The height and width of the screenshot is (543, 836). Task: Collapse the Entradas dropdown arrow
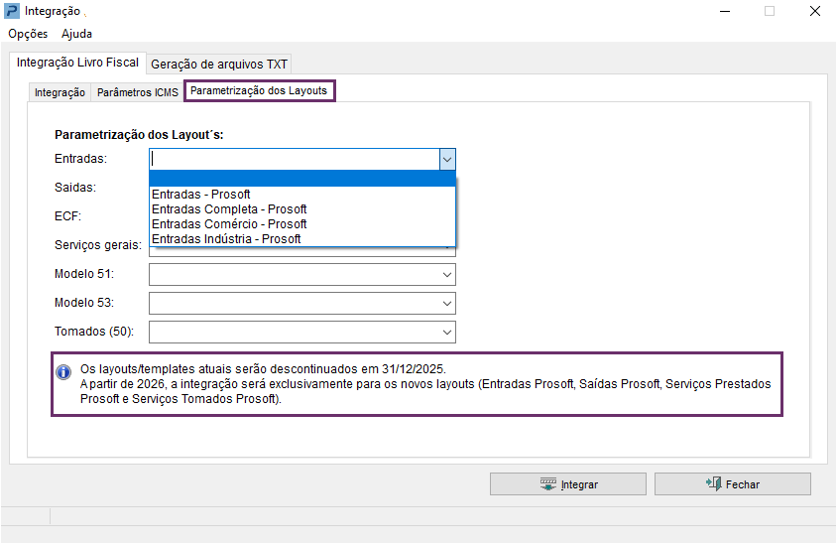[447, 159]
